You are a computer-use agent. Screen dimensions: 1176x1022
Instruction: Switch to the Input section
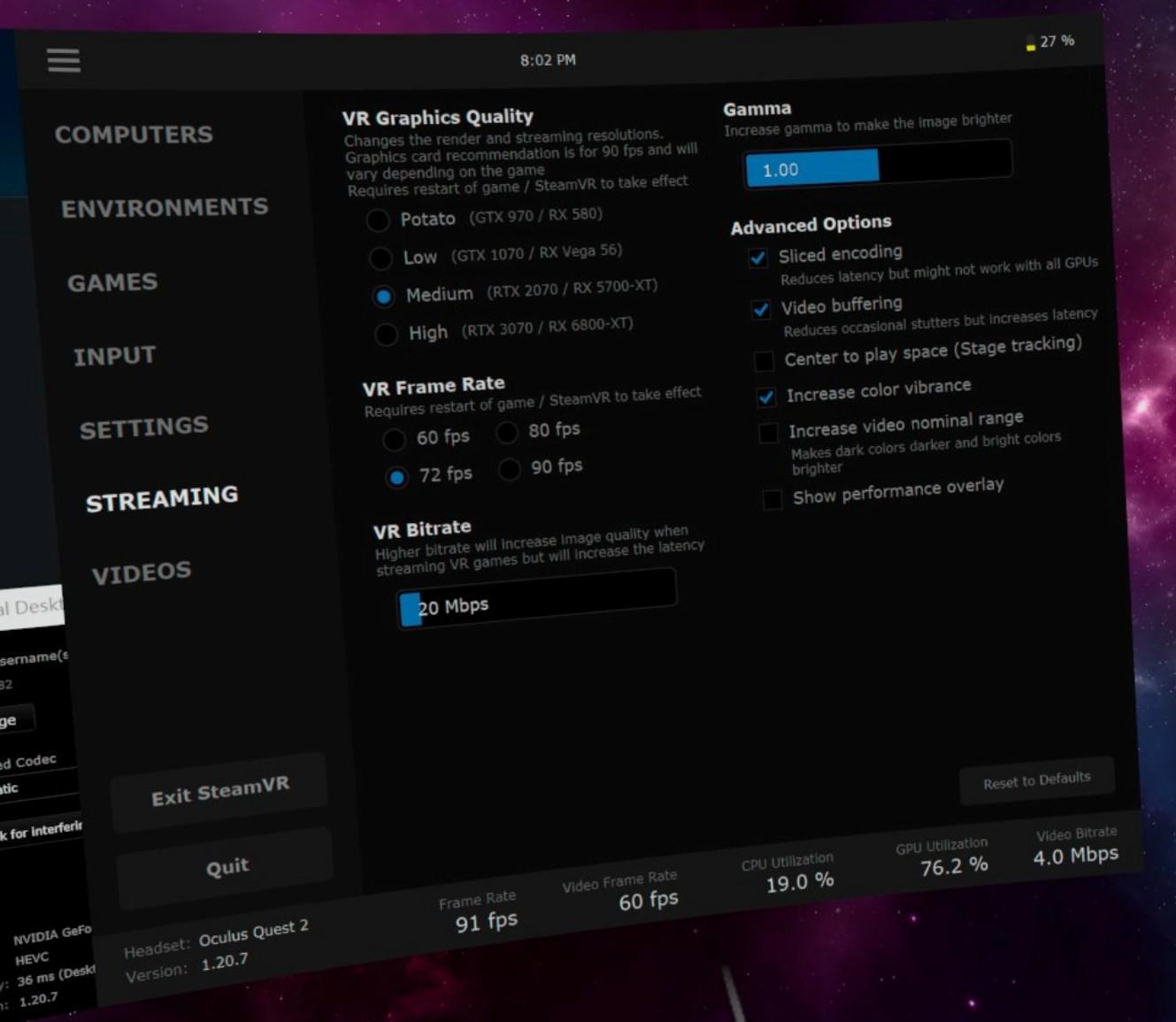[114, 356]
